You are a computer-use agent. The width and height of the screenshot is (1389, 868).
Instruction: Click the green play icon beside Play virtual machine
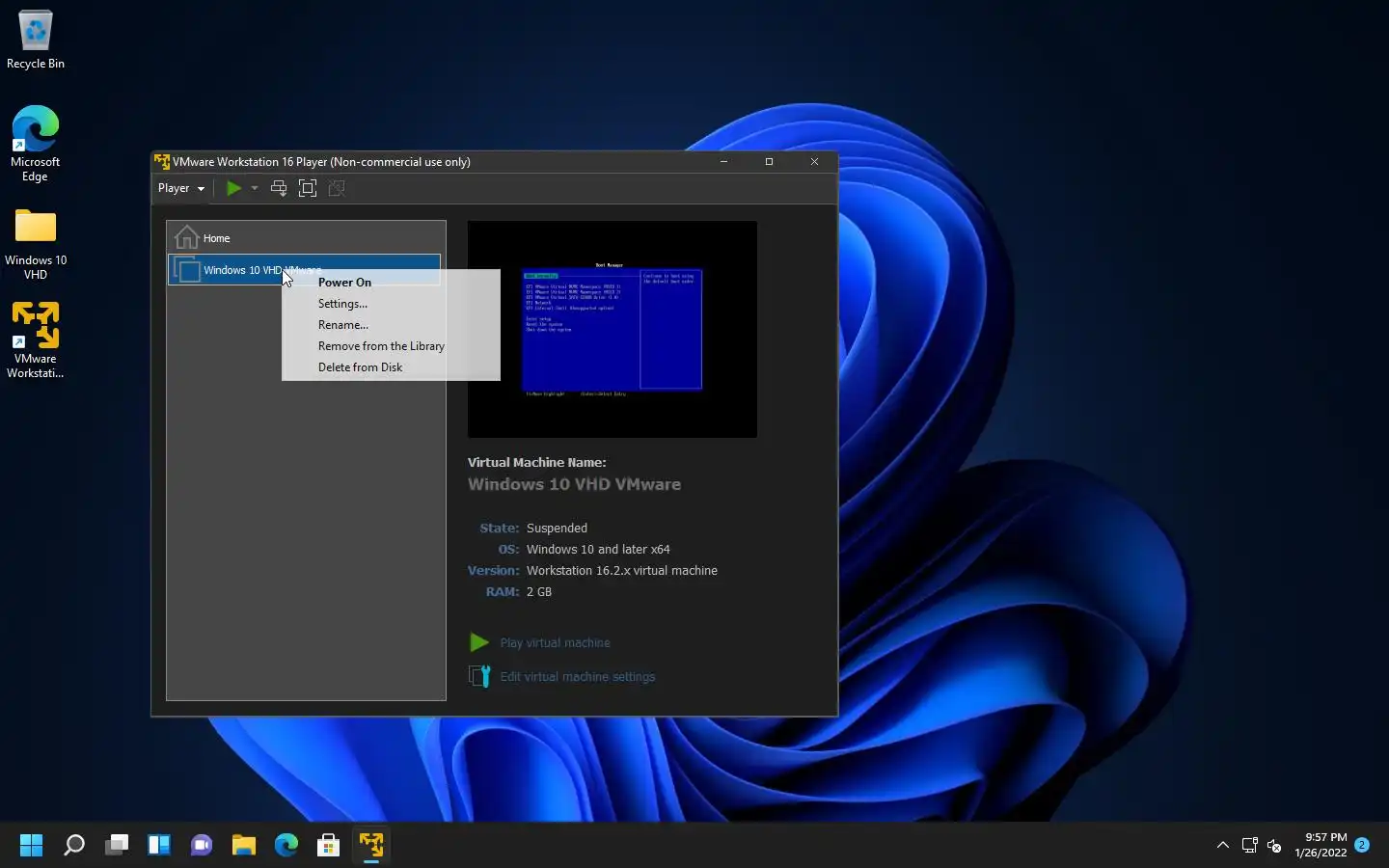[x=478, y=642]
